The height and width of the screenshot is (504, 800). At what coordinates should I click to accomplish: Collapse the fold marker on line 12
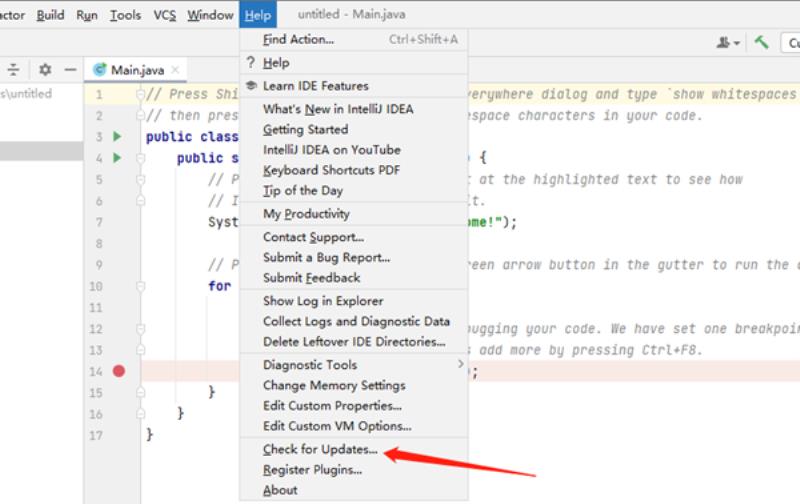(141, 329)
